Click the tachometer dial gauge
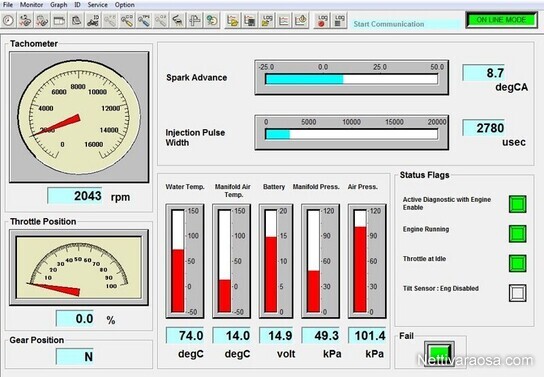This screenshot has width=544, height=377. (x=79, y=117)
